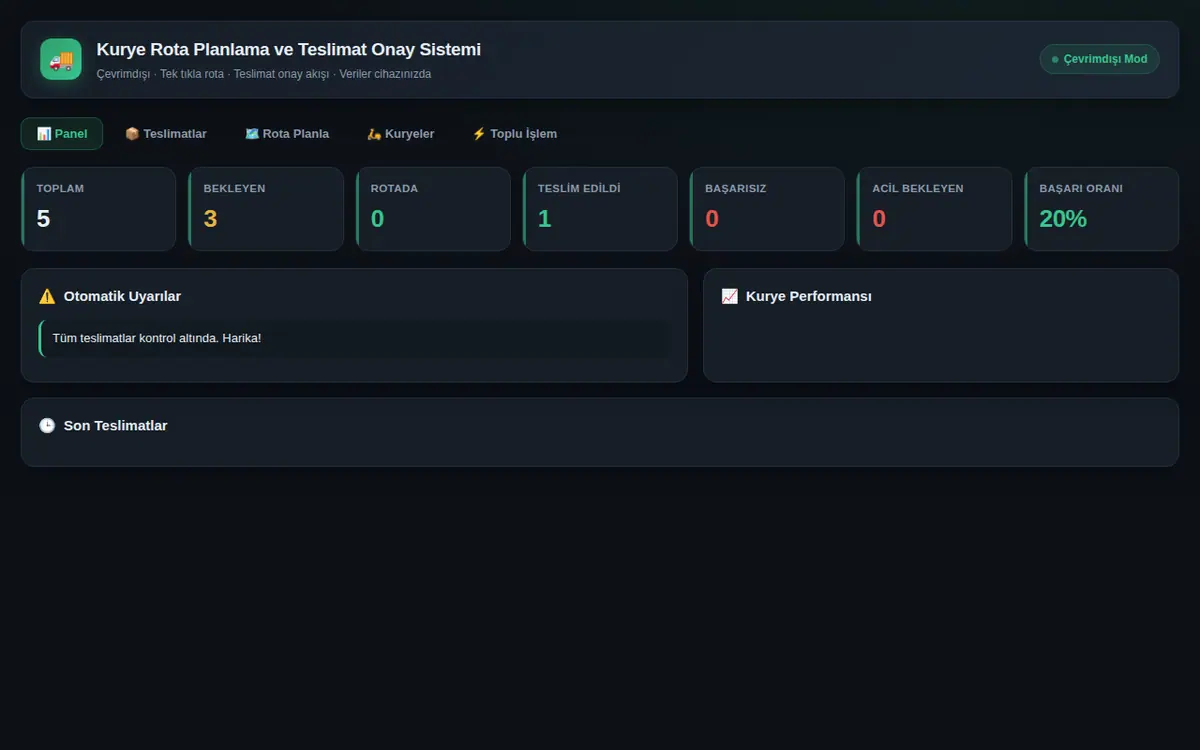Click the BAŞARI ORANI value 20%
Screen dimensions: 1200x750
pyautogui.click(x=1063, y=219)
